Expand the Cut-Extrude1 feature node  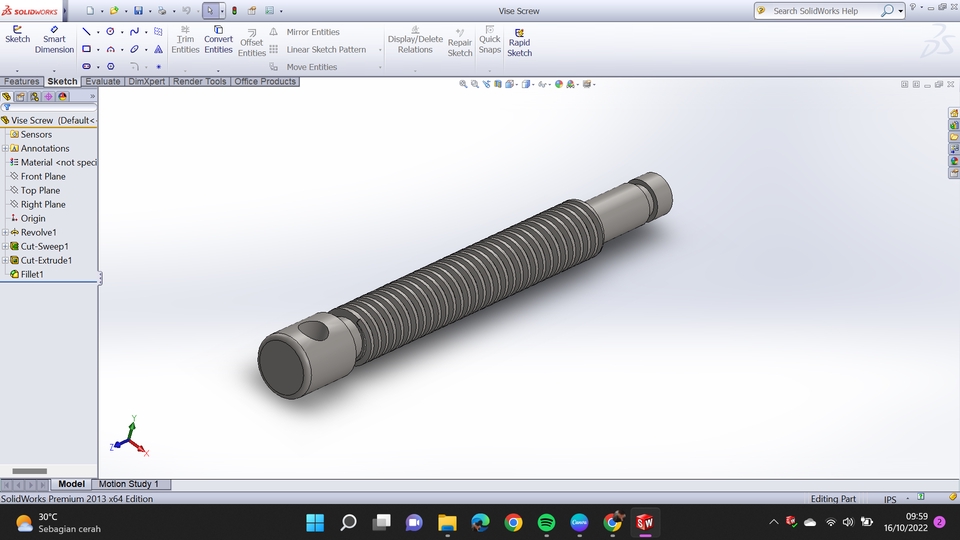(x=5, y=260)
